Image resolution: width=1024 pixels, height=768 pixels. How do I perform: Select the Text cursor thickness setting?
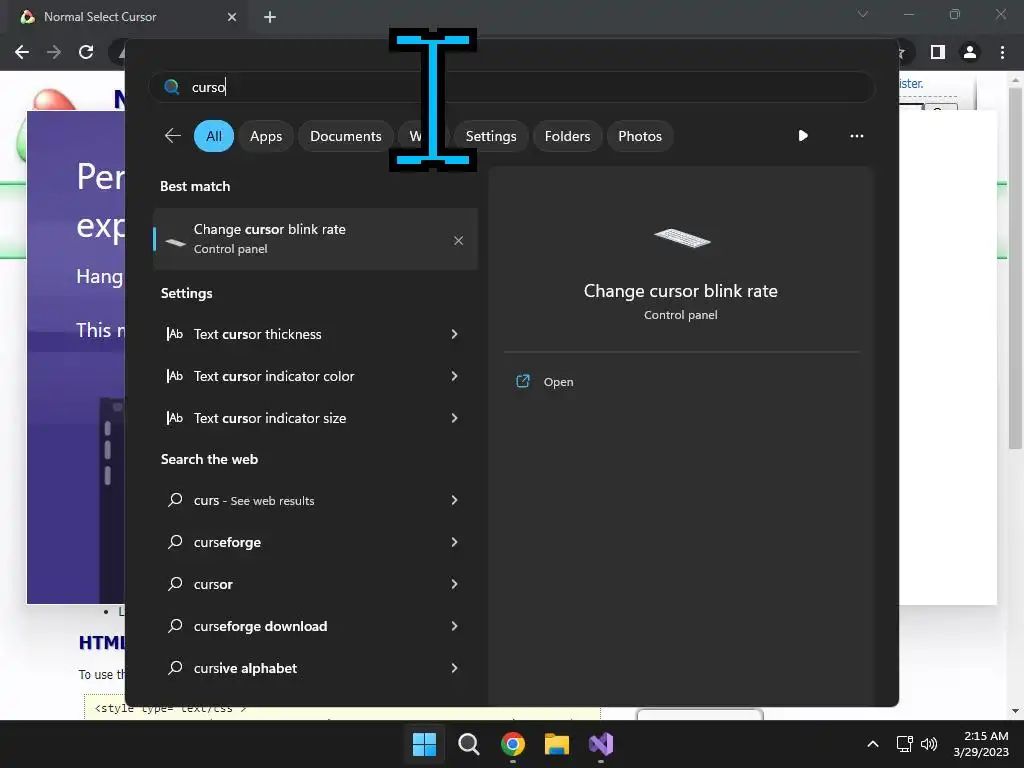315,334
